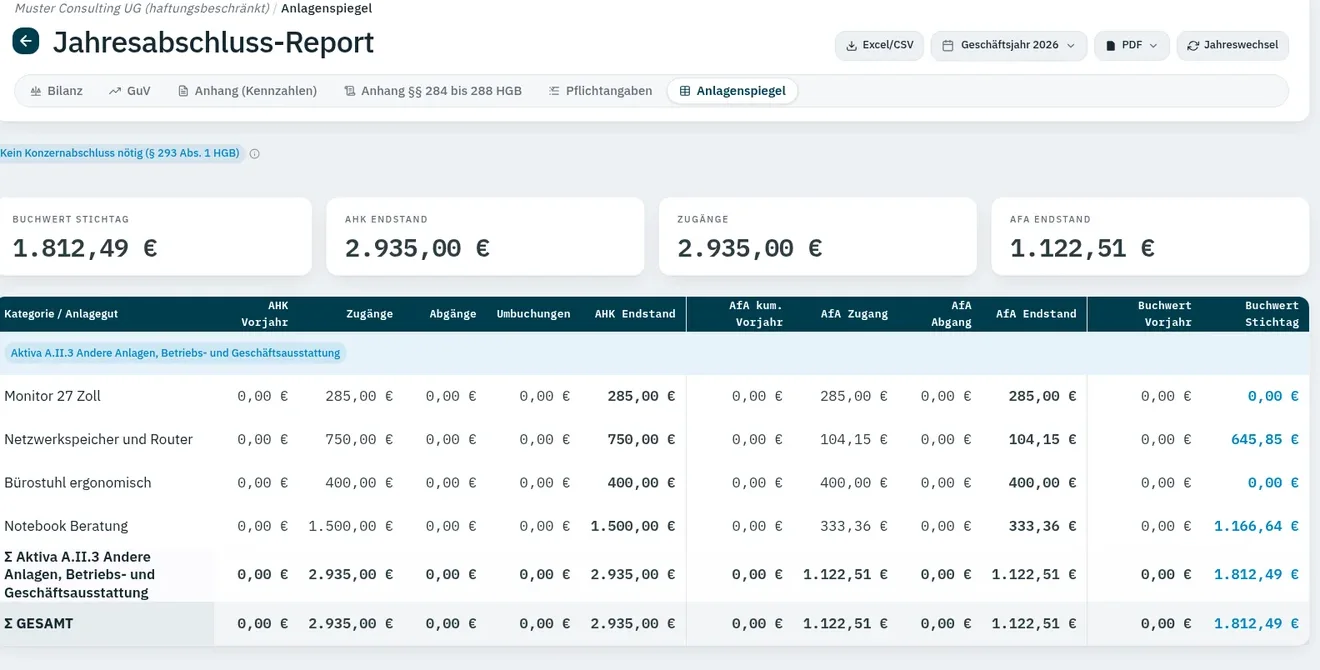Click the Aktiva A.II.3 category badge
The height and width of the screenshot is (670, 1320).
tap(175, 353)
